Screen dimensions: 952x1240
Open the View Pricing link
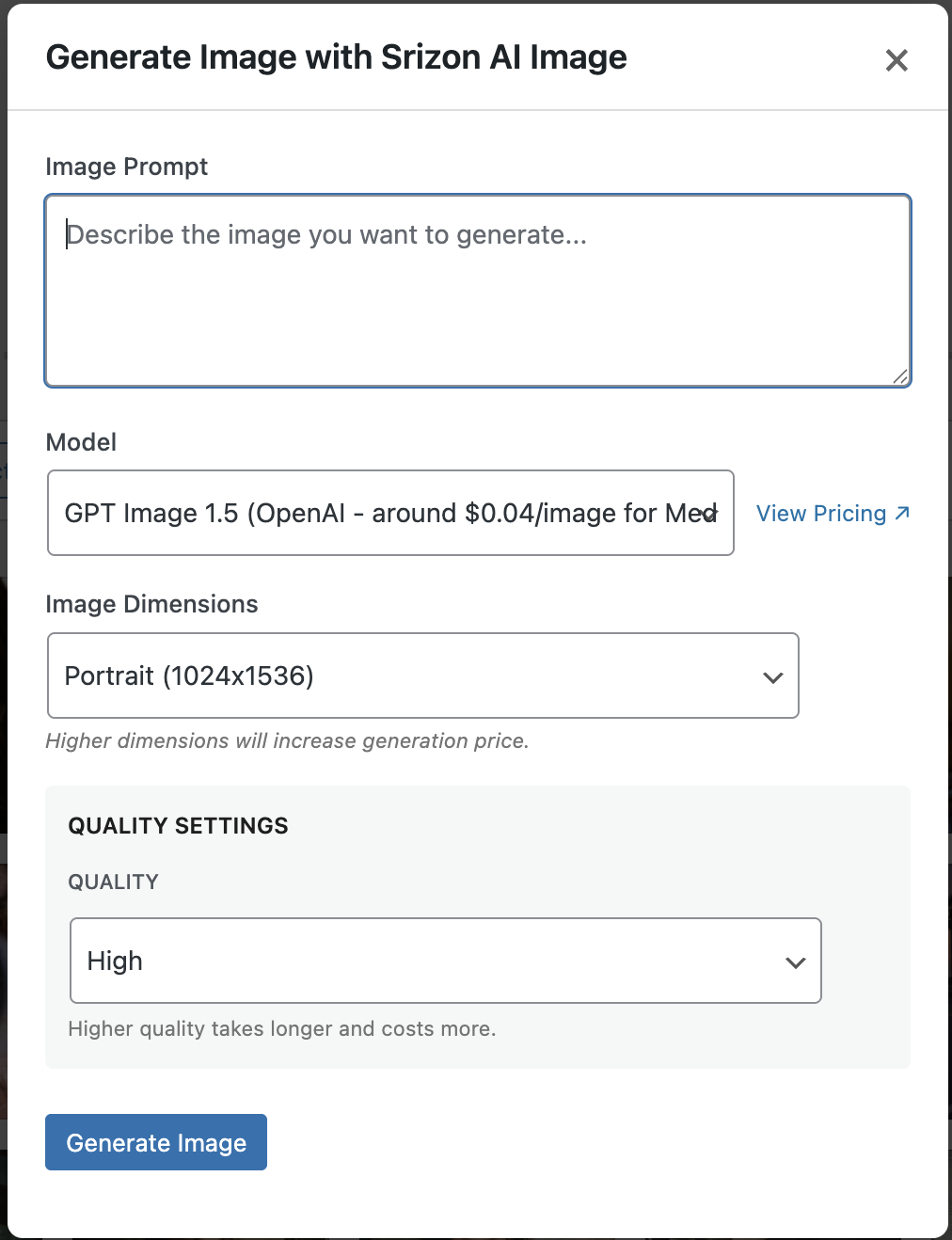(x=821, y=514)
